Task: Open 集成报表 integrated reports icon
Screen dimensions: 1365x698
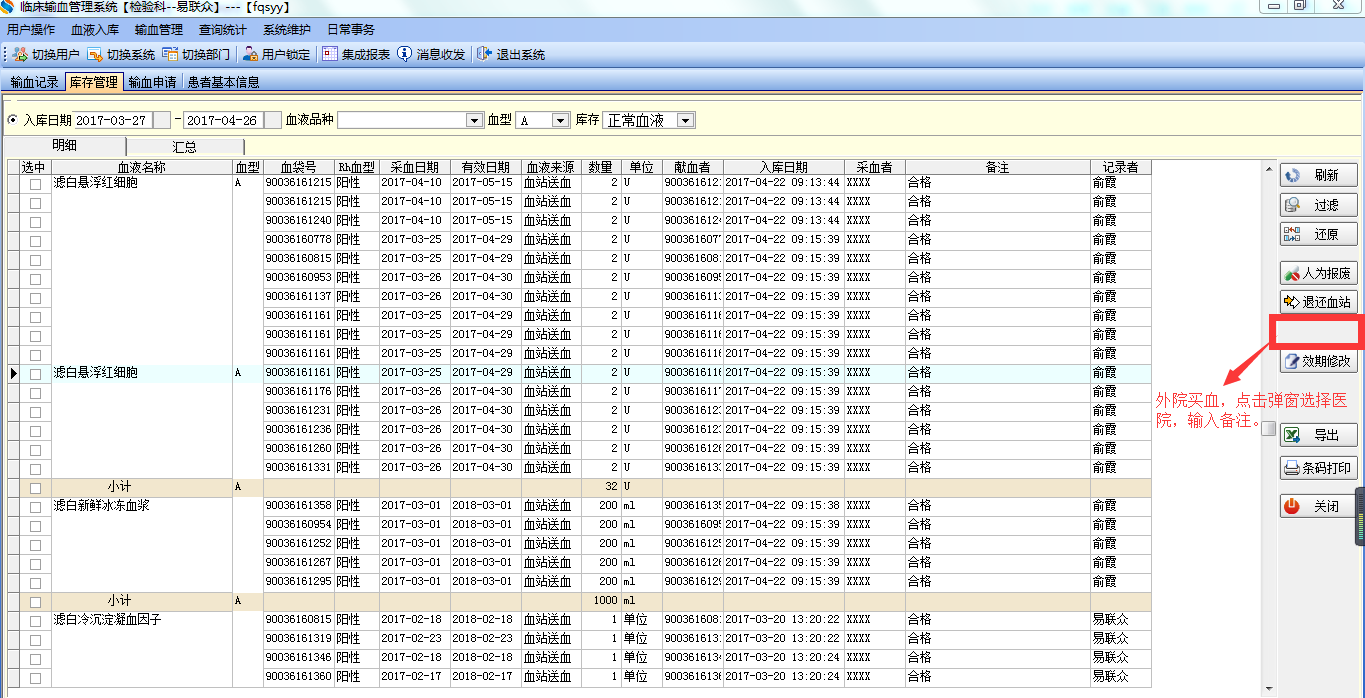Action: 330,55
